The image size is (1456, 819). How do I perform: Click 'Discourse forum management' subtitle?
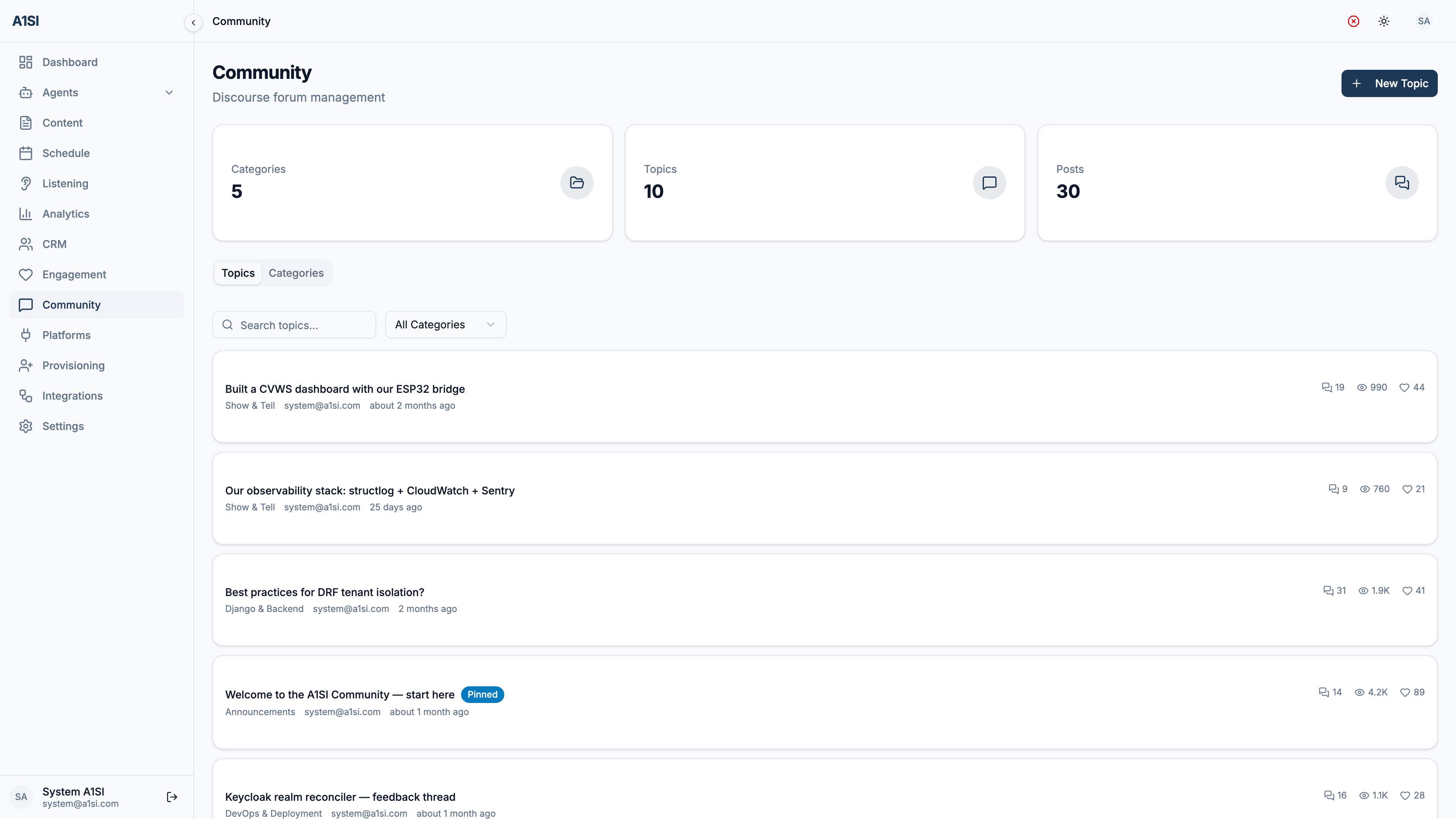coord(298,97)
